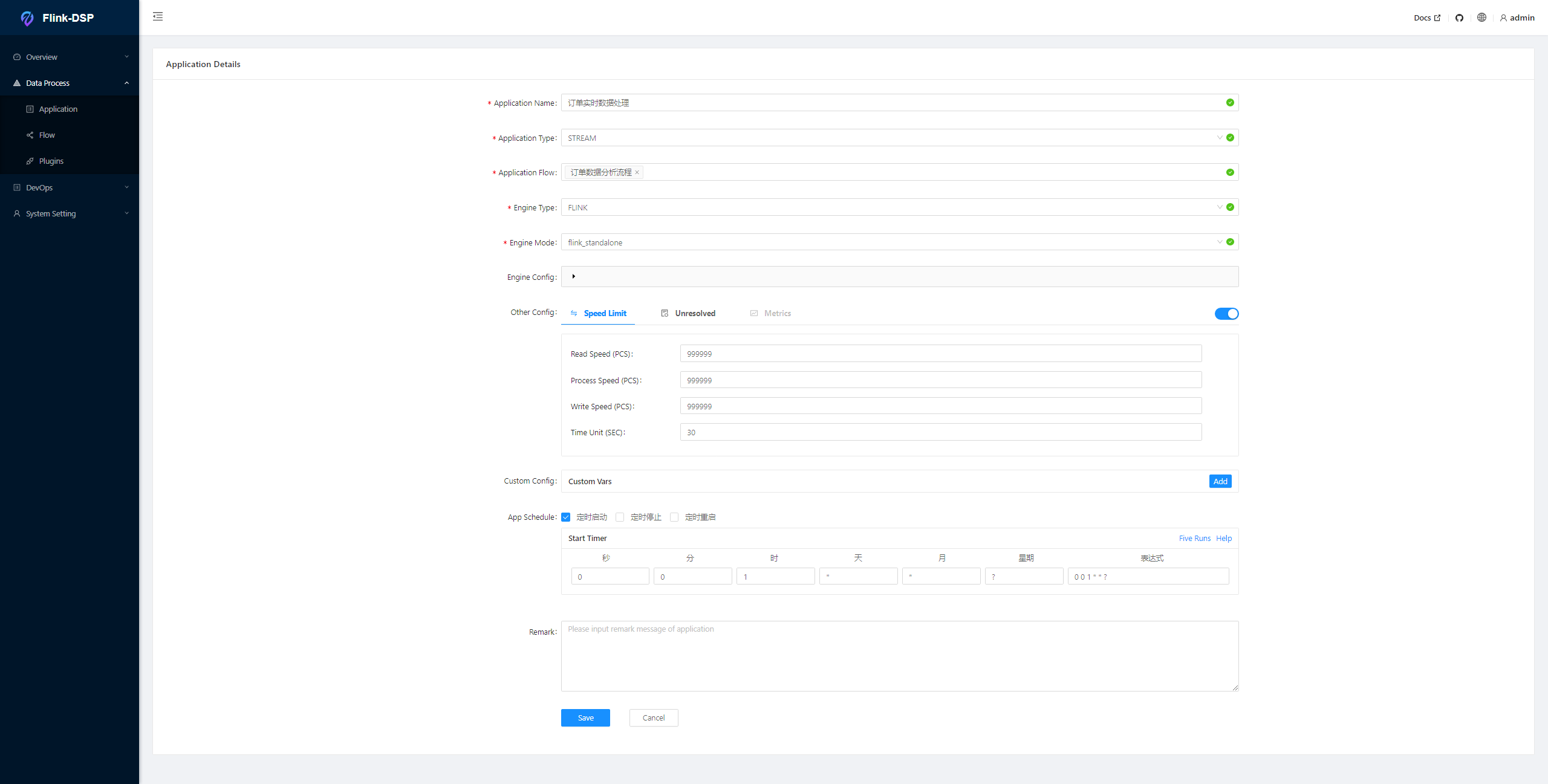
Task: Add a custom variable with Add button
Action: pos(1220,481)
